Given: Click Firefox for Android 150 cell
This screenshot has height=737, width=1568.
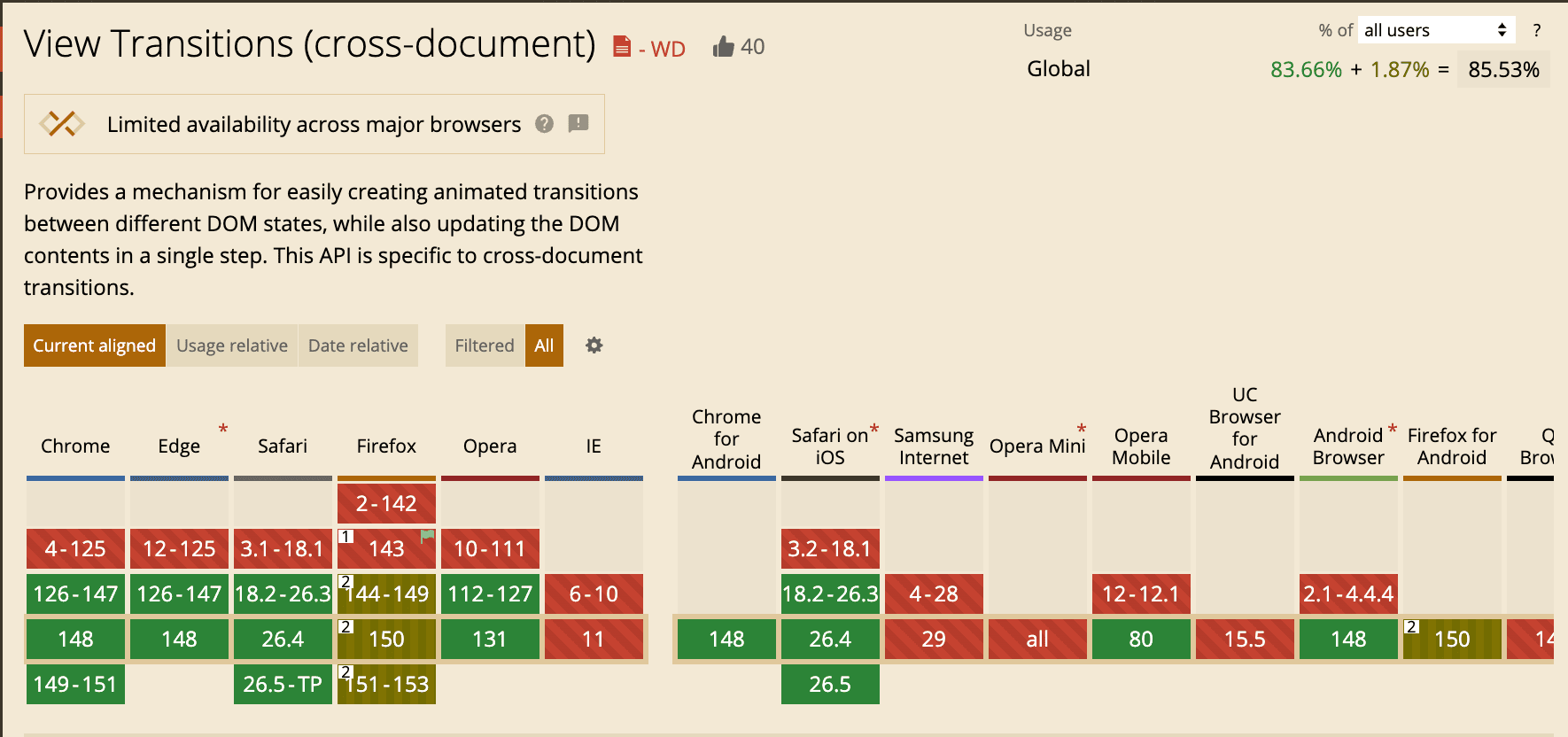Looking at the screenshot, I should click(x=1452, y=640).
